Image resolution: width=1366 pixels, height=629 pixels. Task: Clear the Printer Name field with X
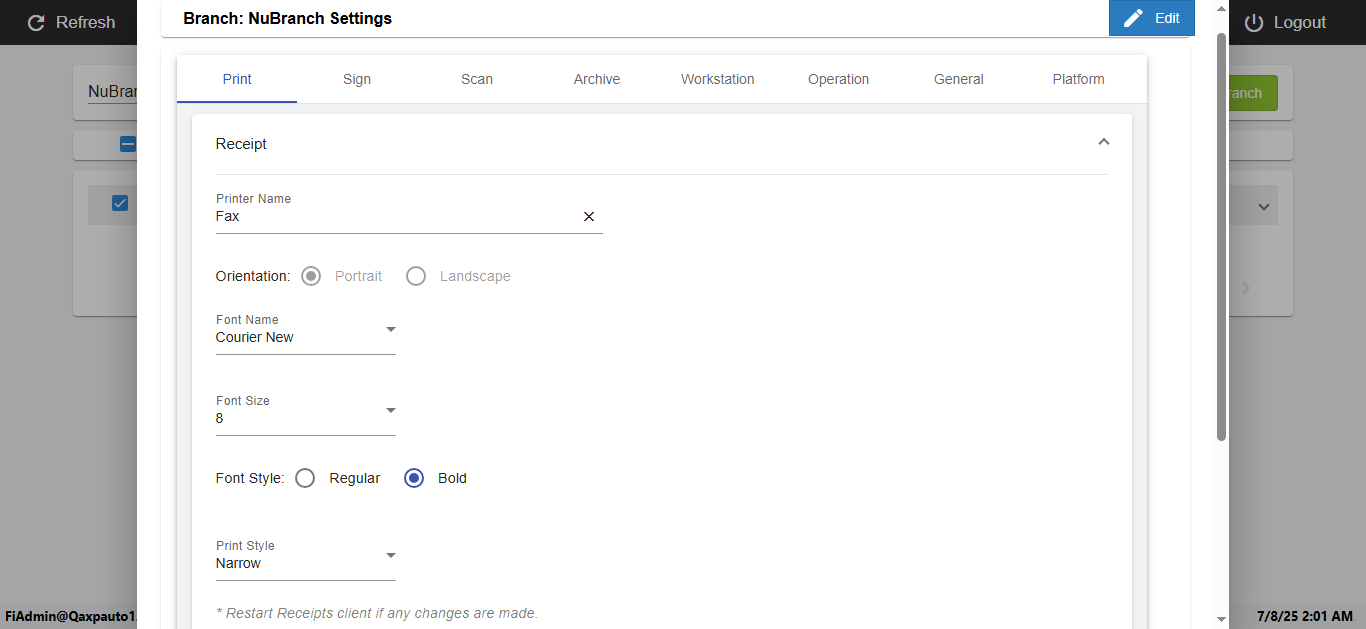pos(589,216)
